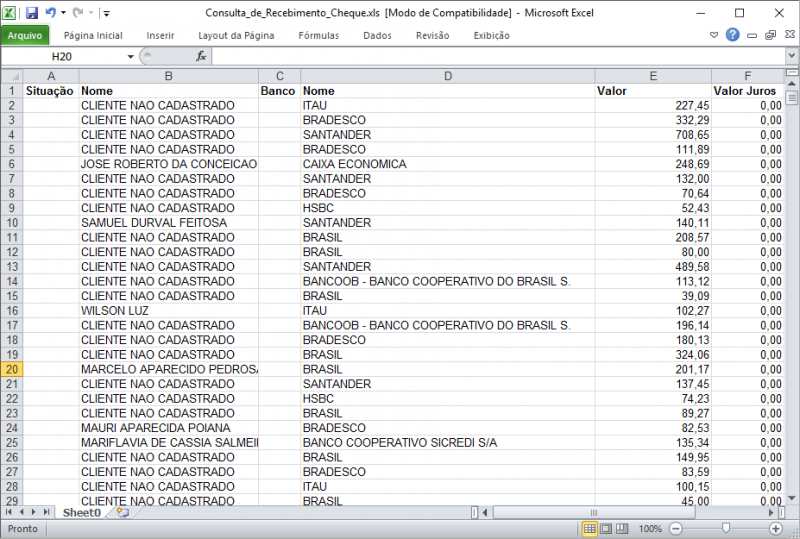Click cell BANCO COOPERATIVO SICREDI S/A
The image size is (800, 539).
pyautogui.click(x=447, y=443)
